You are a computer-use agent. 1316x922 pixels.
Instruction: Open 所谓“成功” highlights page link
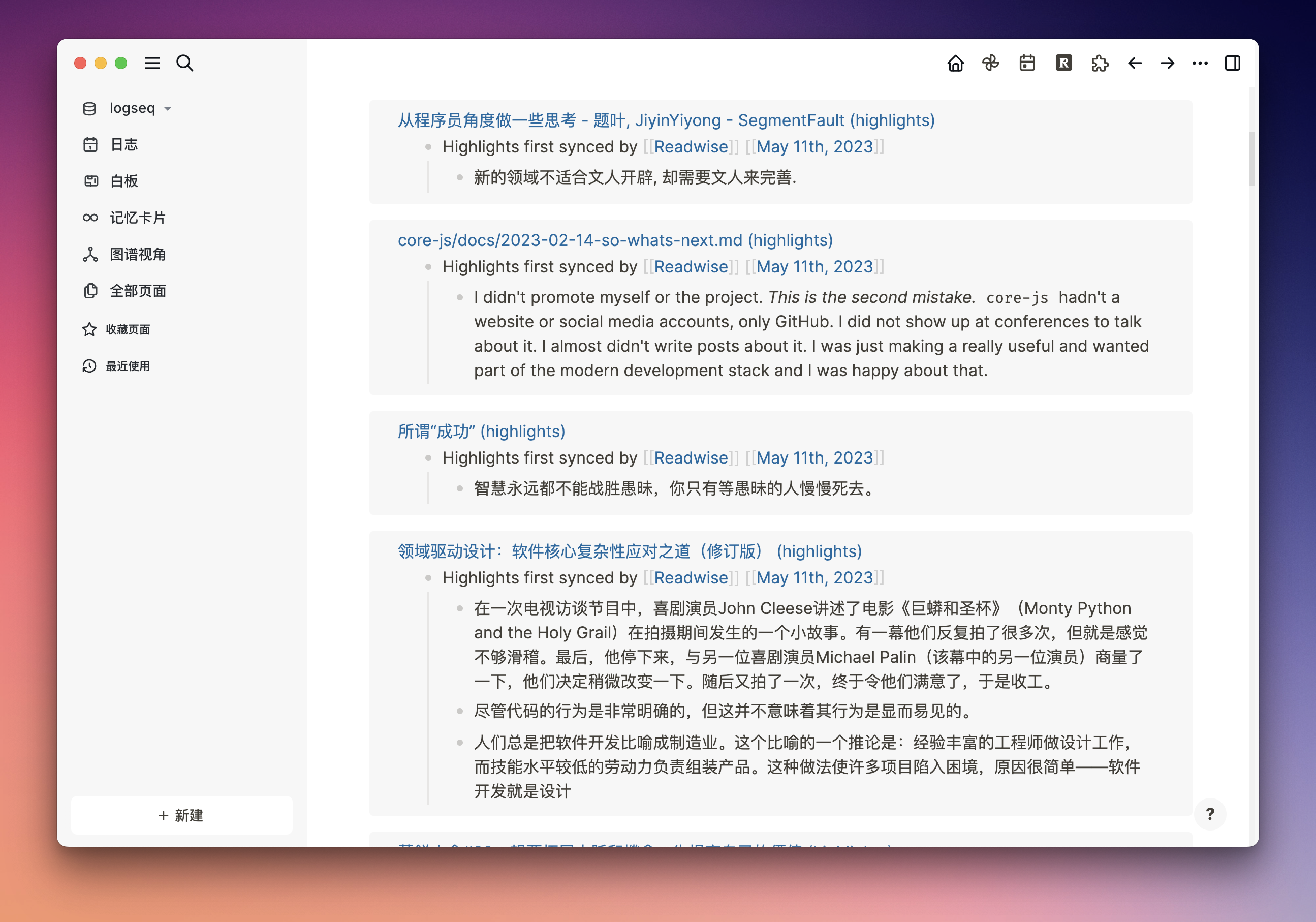point(482,431)
